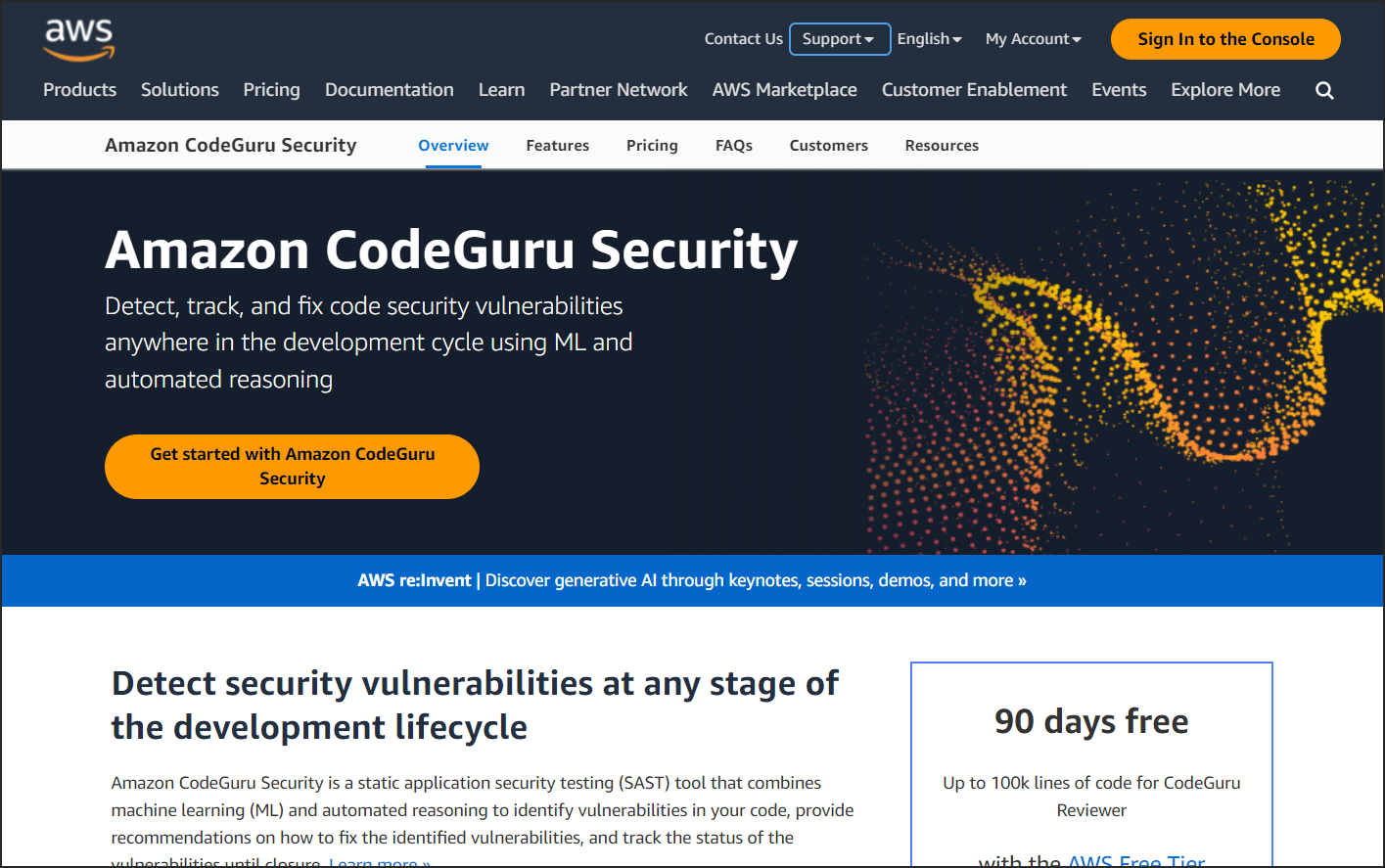Click Amazon CodeGuru Security sub-nav title
This screenshot has width=1385, height=868.
pyautogui.click(x=231, y=145)
